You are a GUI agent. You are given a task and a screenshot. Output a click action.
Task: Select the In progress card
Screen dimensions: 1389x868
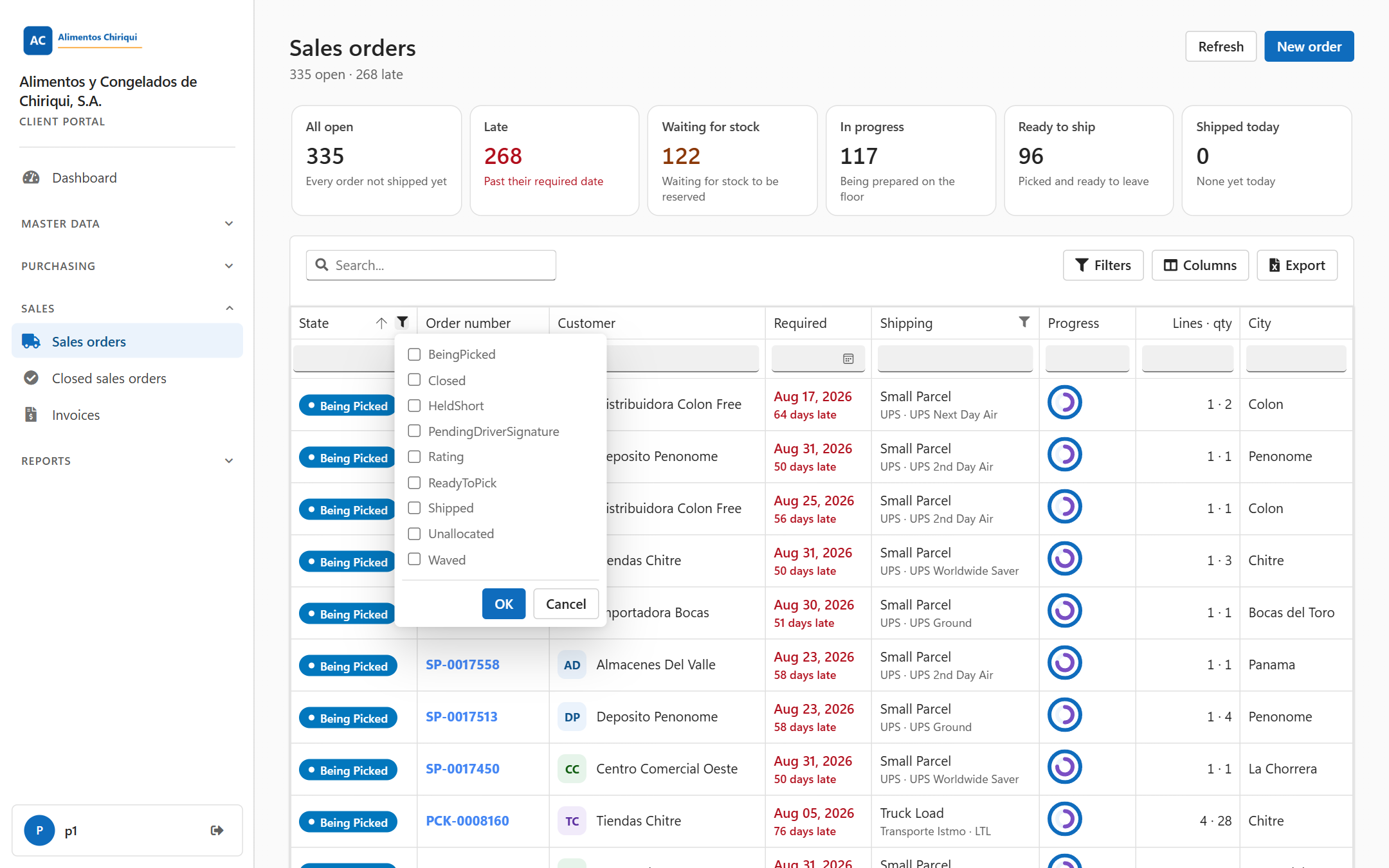pos(911,161)
